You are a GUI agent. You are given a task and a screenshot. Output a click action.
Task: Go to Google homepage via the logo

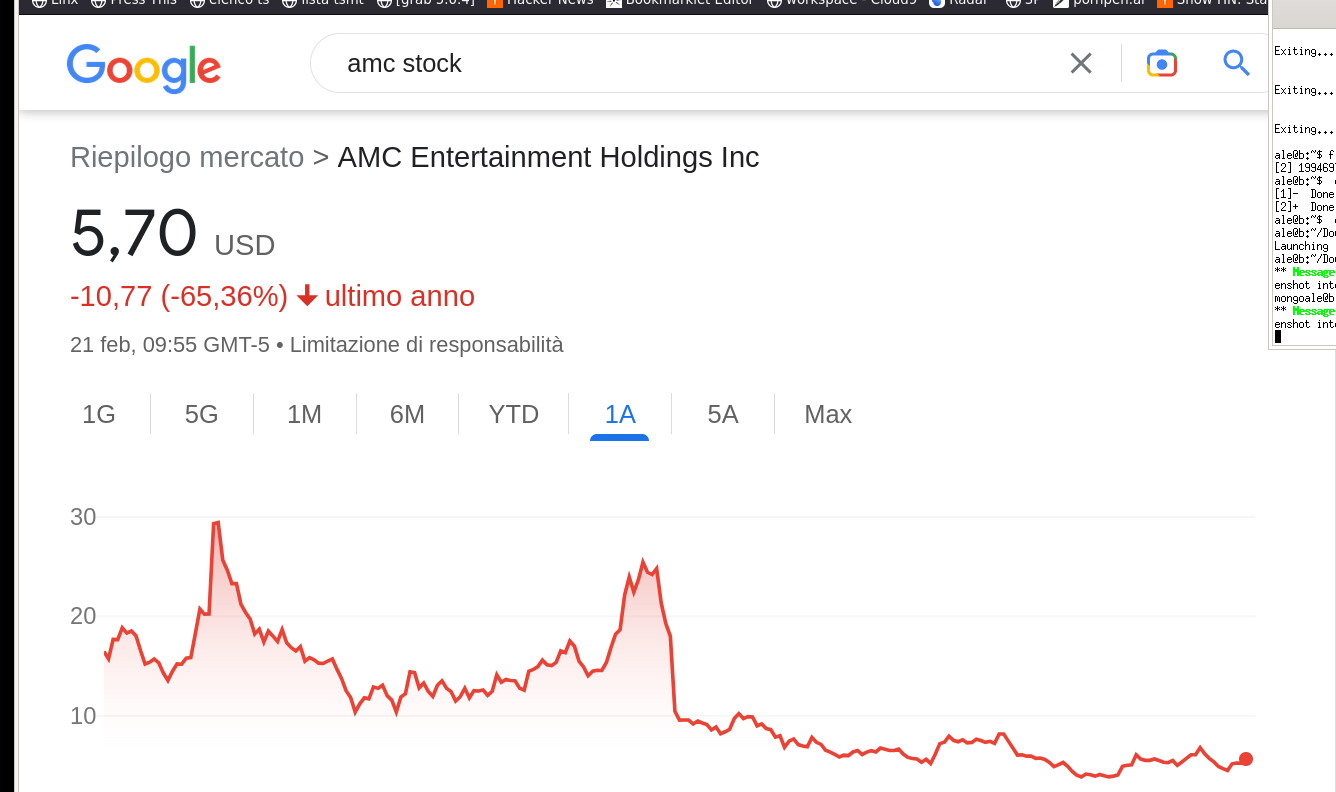coord(144,68)
